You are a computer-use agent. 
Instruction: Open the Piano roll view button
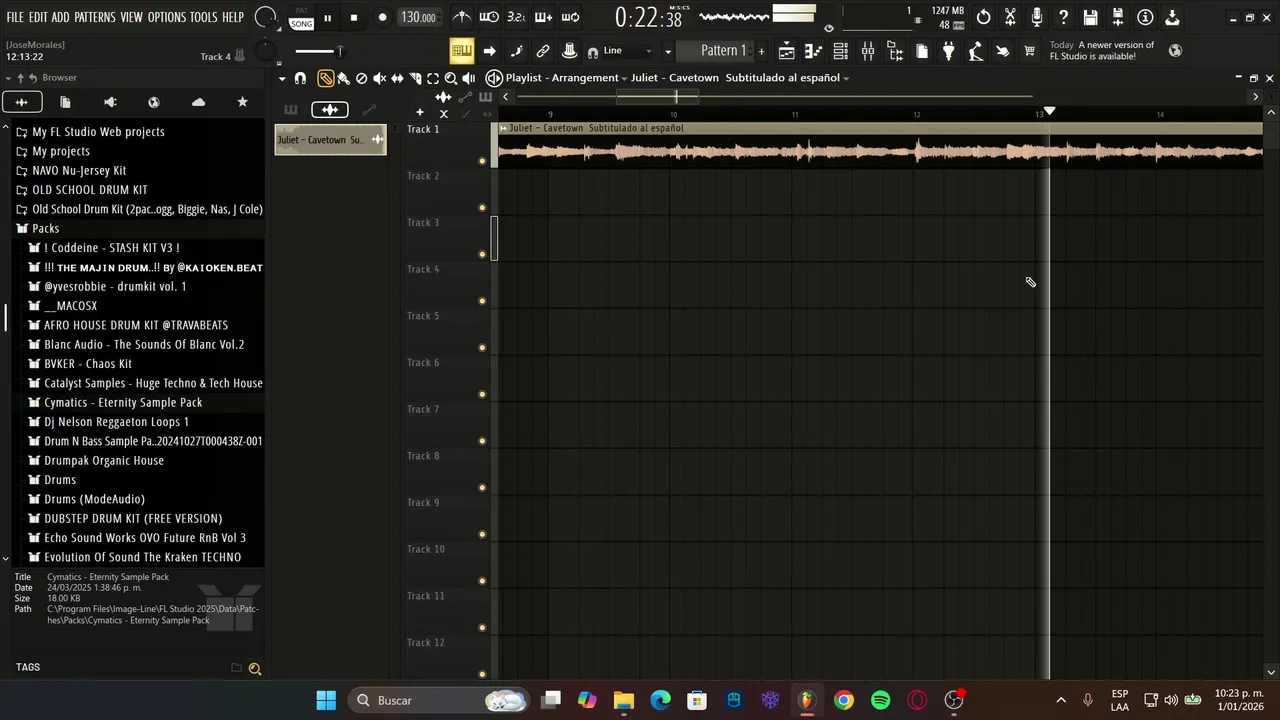coord(814,51)
